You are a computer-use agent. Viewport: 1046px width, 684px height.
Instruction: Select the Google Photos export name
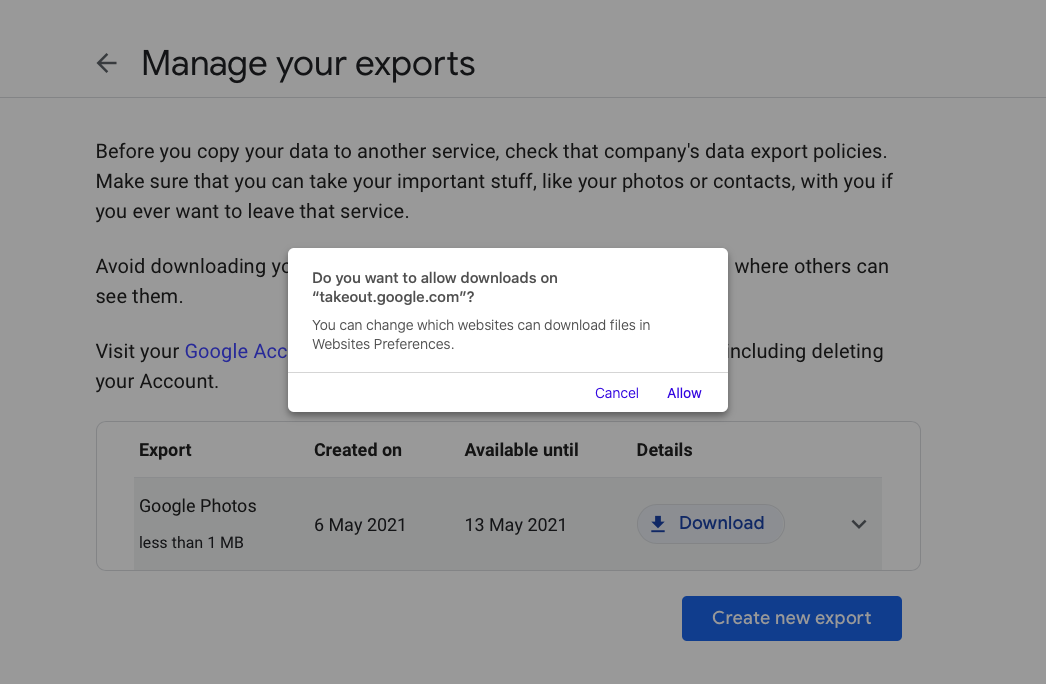pos(198,506)
